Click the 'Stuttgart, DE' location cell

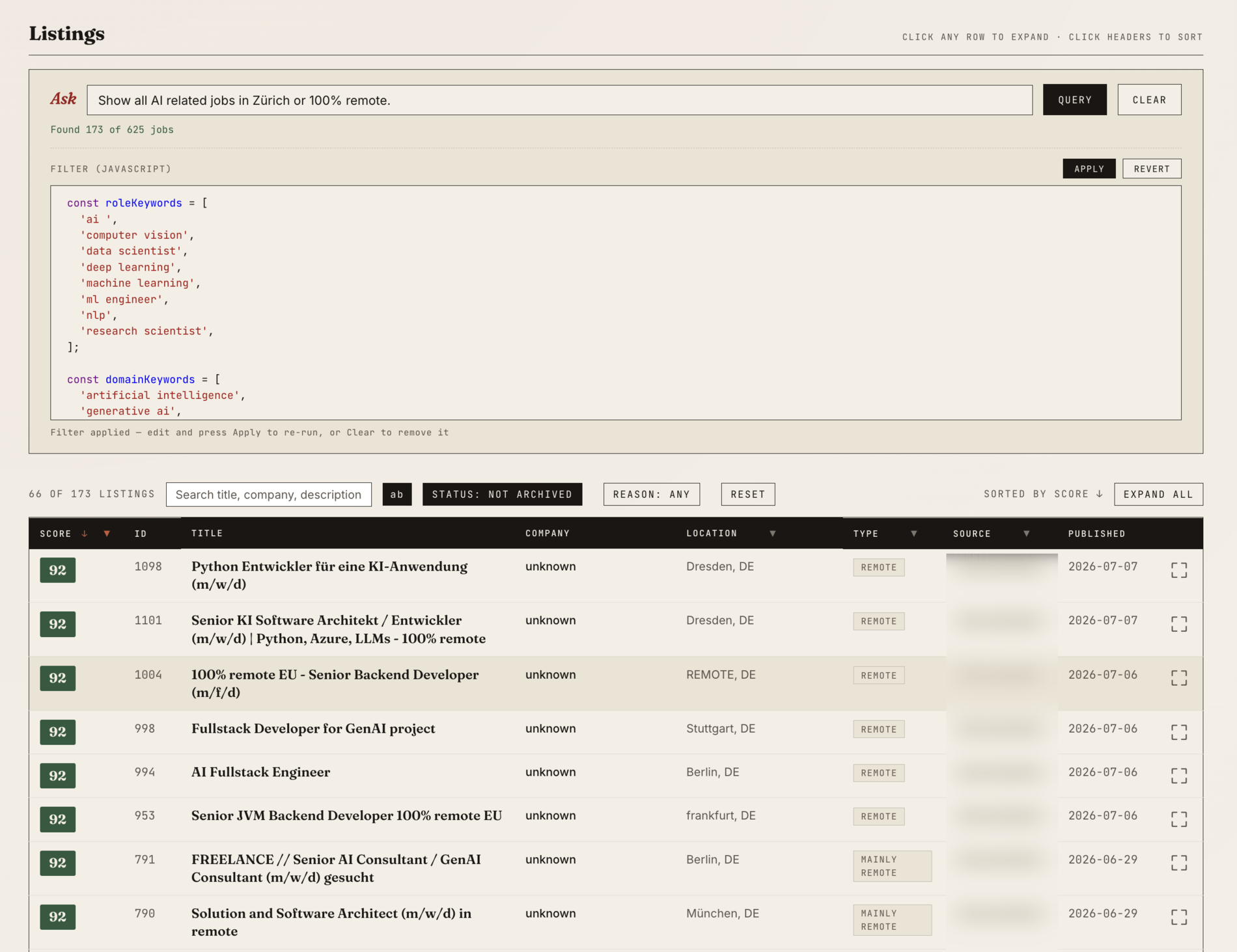tap(720, 729)
